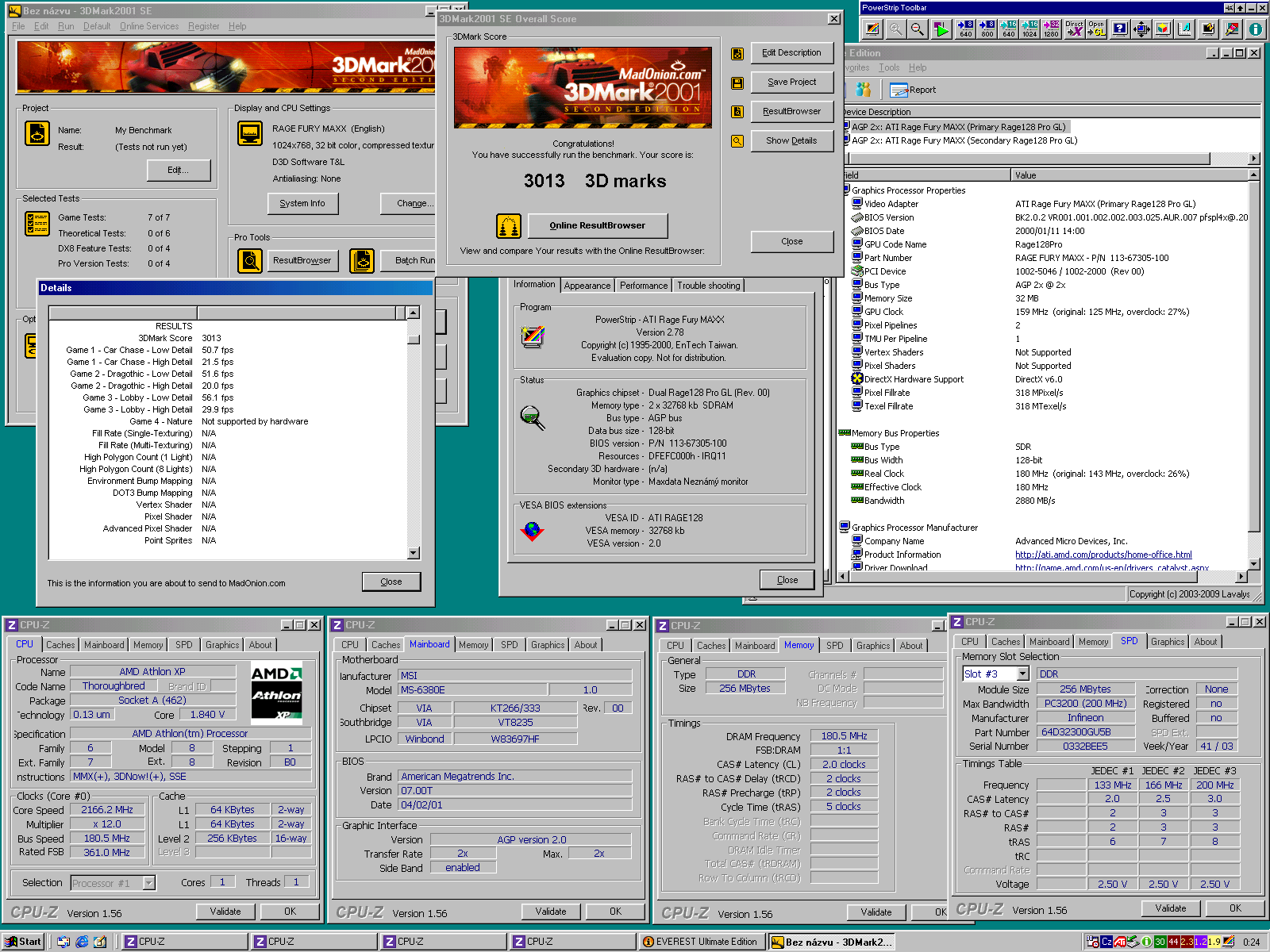Click the yellow icon beside Online ResultBrowser
1270x952 pixels.
[x=509, y=226]
